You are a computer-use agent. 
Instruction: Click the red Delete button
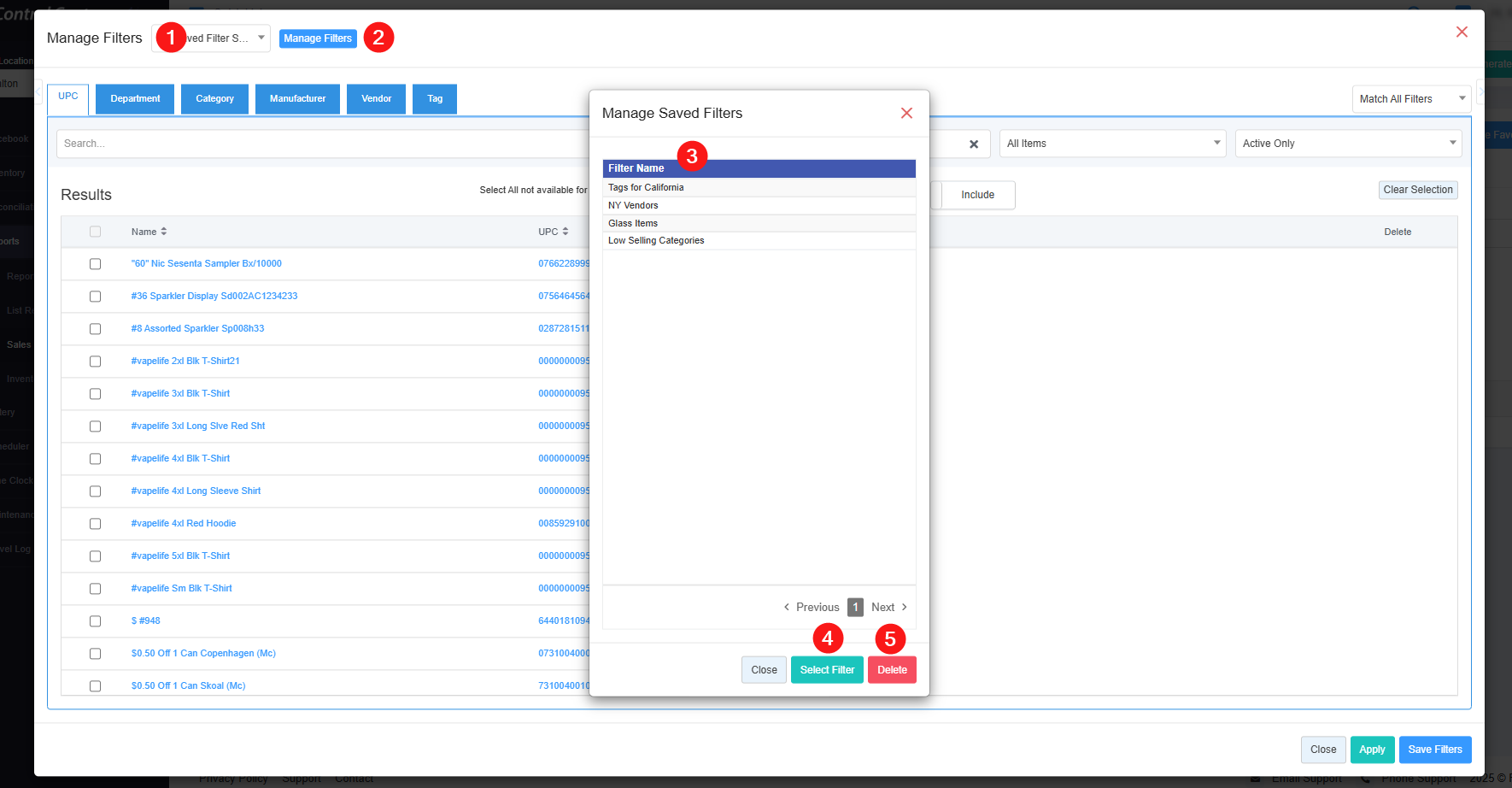[892, 670]
